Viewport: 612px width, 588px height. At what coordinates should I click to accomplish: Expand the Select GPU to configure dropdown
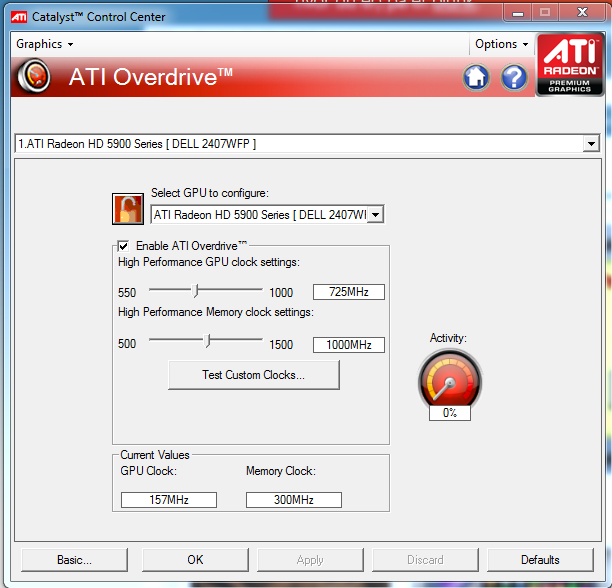(x=375, y=215)
